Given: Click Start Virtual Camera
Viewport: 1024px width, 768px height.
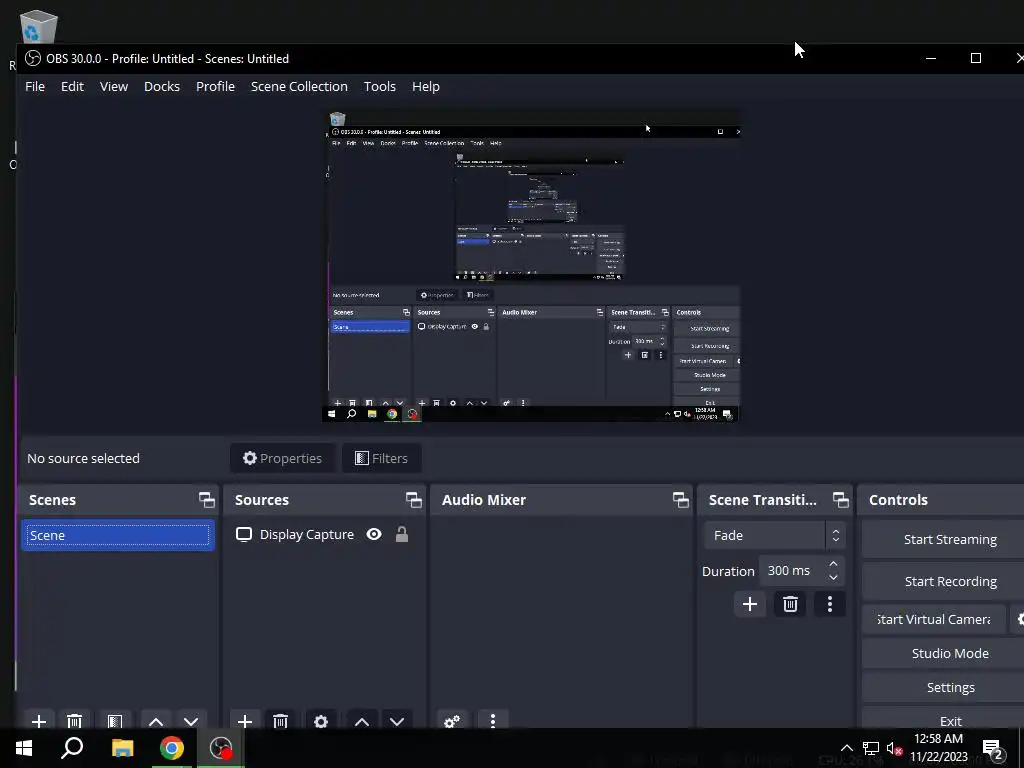Looking at the screenshot, I should tap(935, 619).
